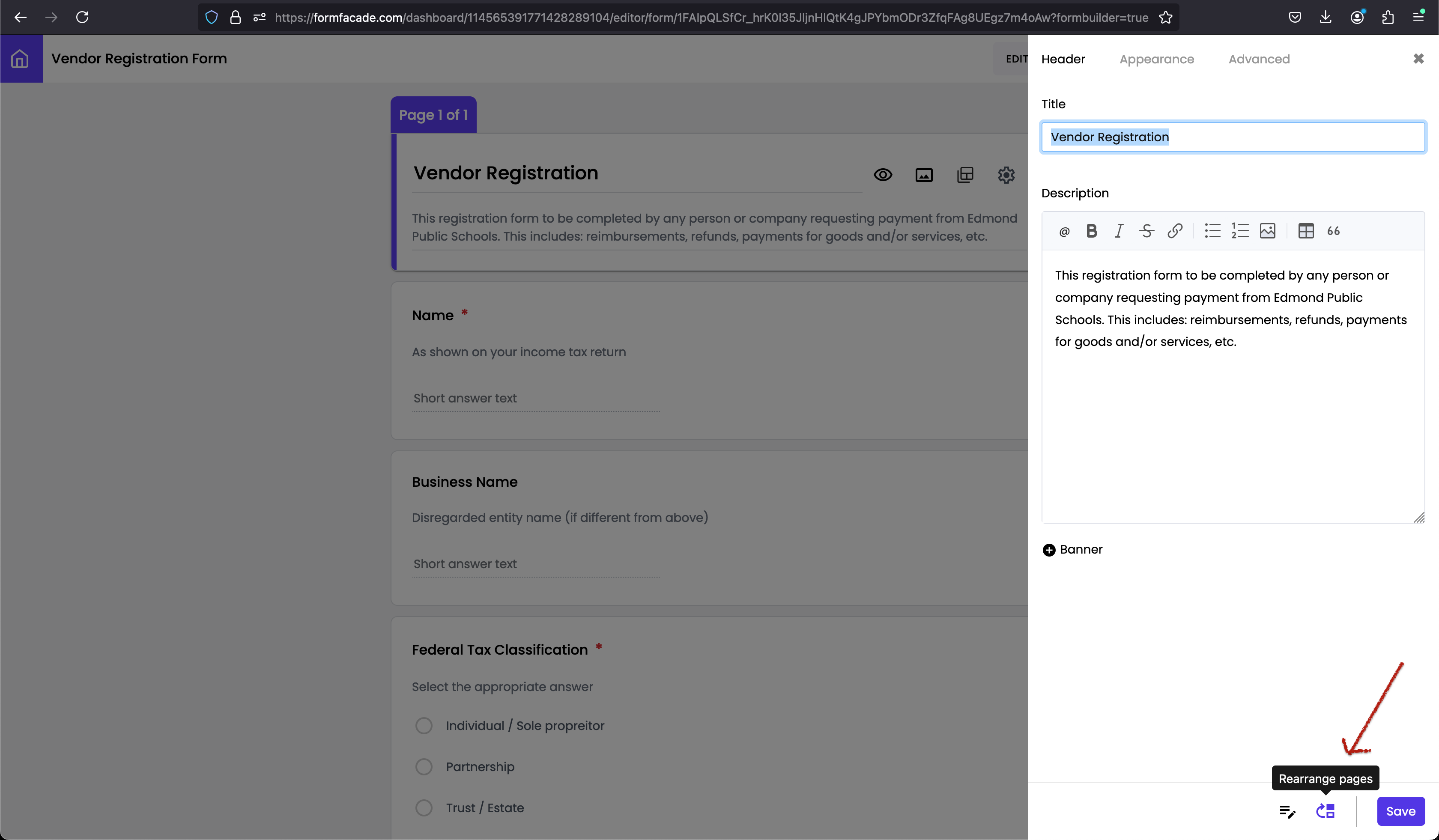The image size is (1439, 840).
Task: Open the Advanced tab
Action: [1259, 60]
